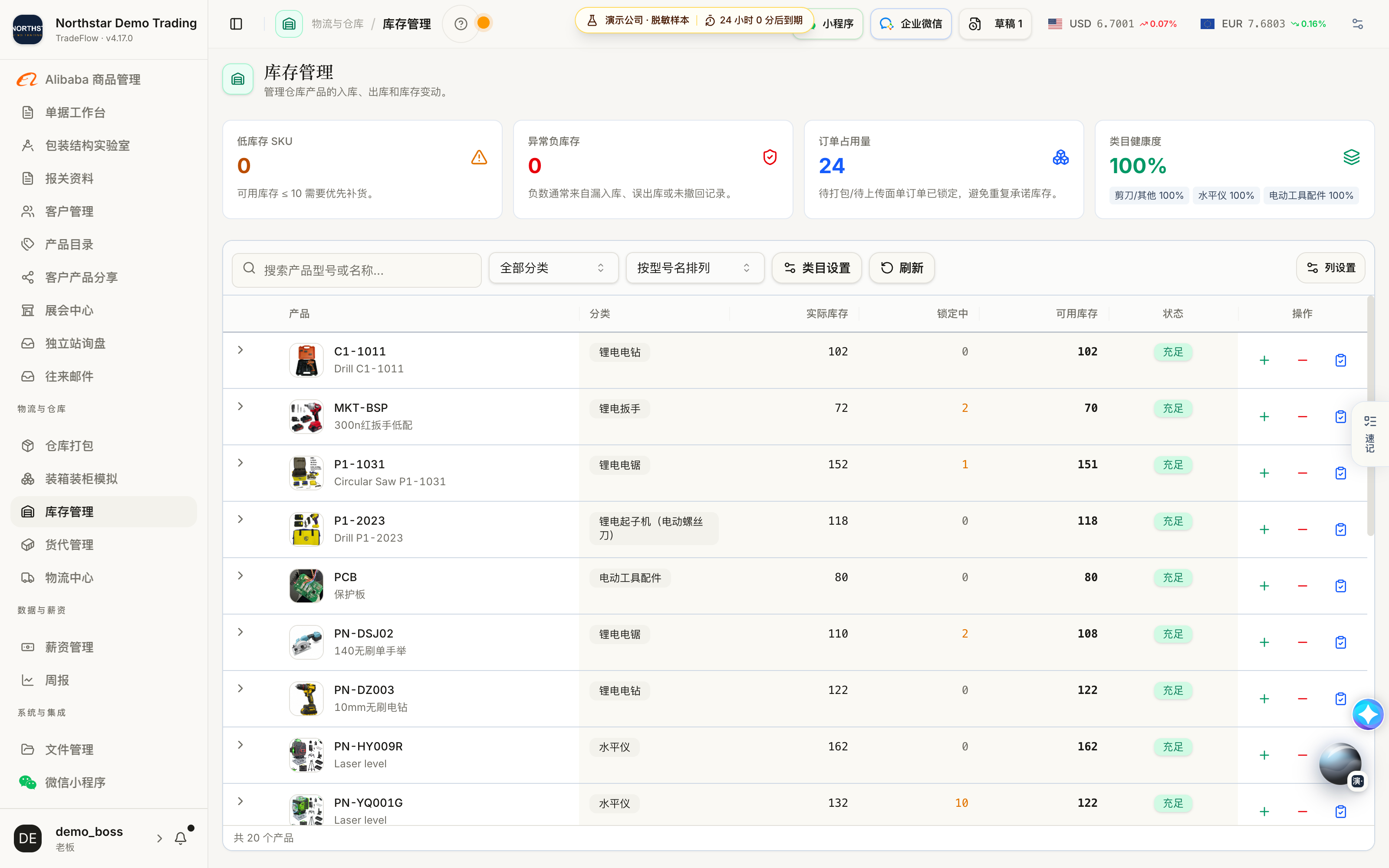Screen dimensions: 1389x868
Task: Click the 水平仪 100% category health tag
Action: pyautogui.click(x=1225, y=196)
